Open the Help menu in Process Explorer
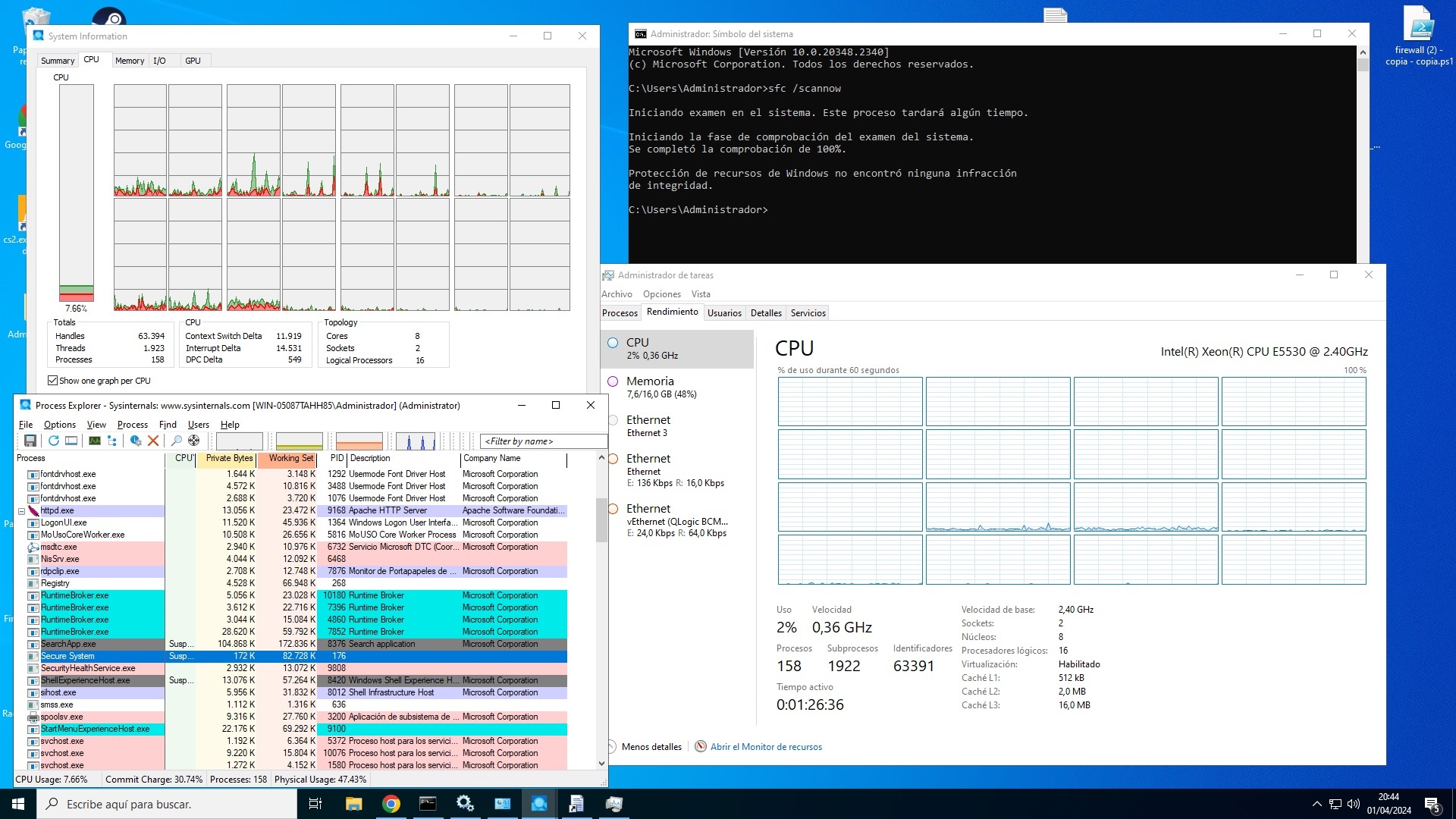1456x819 pixels. (x=230, y=425)
